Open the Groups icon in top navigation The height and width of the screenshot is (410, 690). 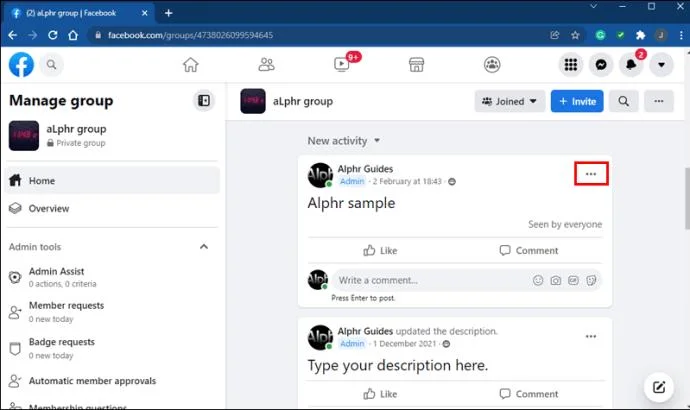[492, 65]
